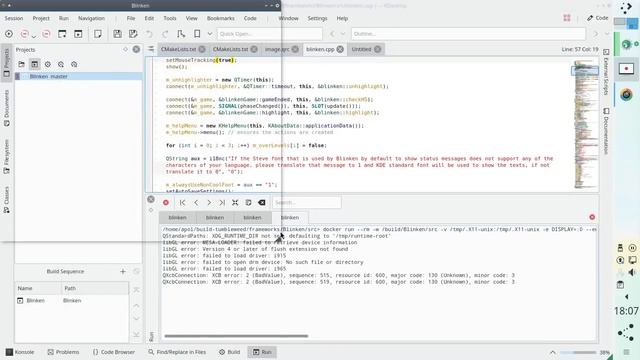This screenshot has width=640, height=360.
Task: Toggle the second icon in Projects panel toolbar
Action: [35, 64]
